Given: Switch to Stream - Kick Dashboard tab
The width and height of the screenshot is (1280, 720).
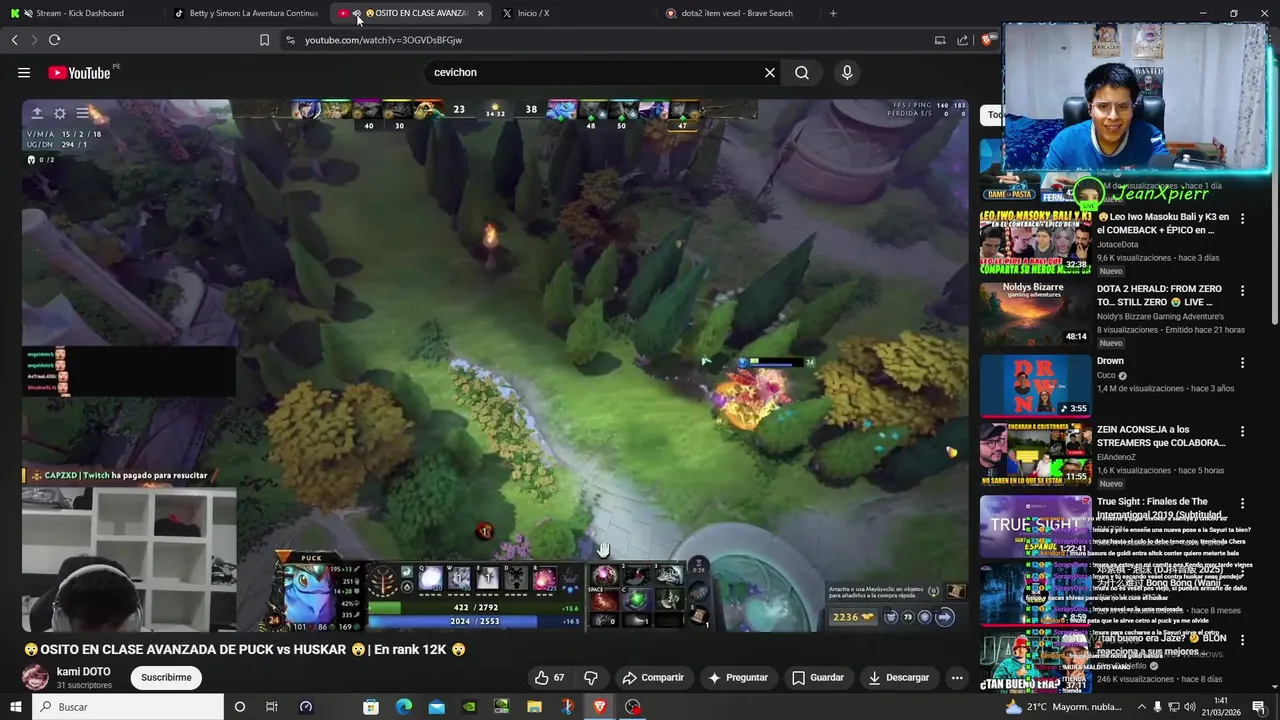Looking at the screenshot, I should coord(80,13).
